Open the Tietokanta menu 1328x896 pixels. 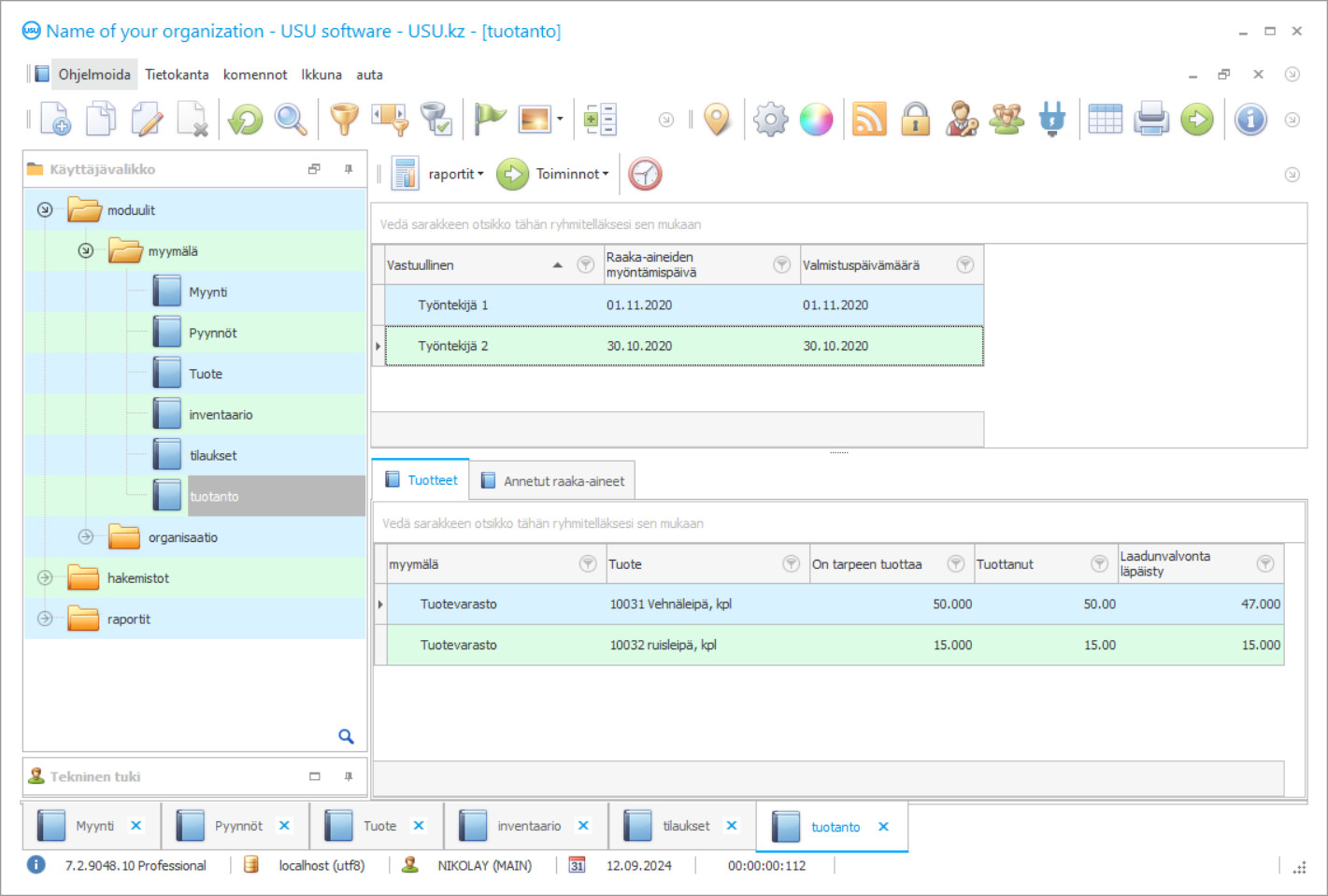[x=177, y=75]
